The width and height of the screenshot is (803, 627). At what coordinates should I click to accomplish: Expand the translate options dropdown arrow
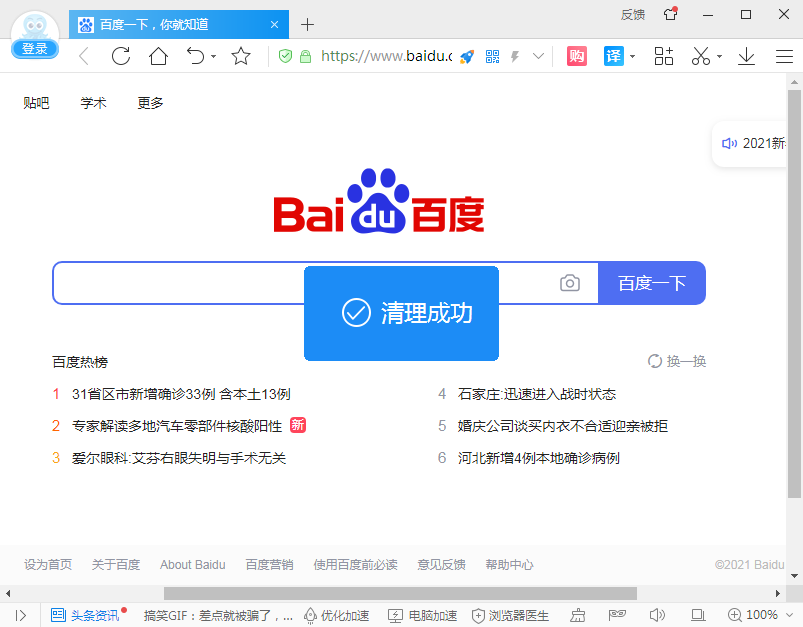[632, 56]
